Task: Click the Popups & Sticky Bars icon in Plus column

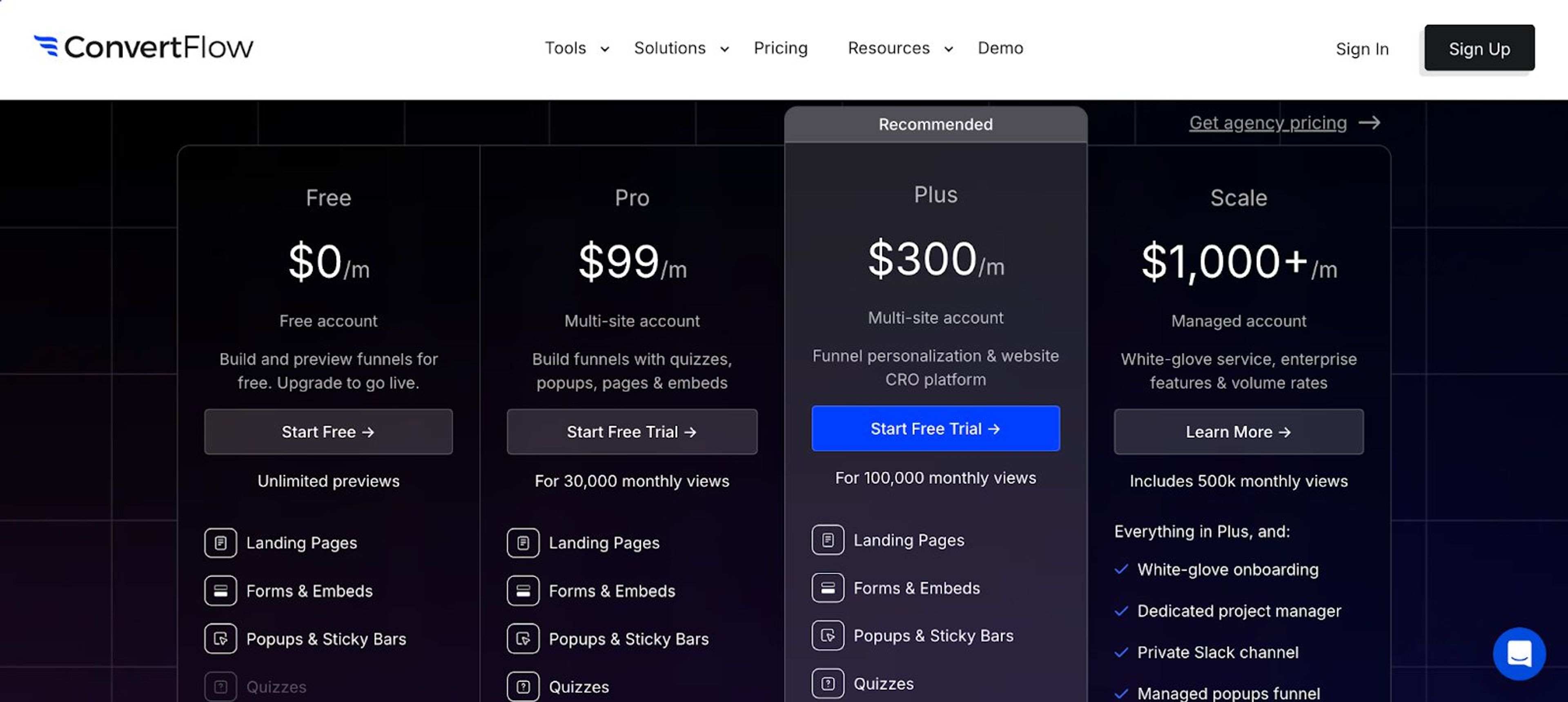Action: click(827, 635)
